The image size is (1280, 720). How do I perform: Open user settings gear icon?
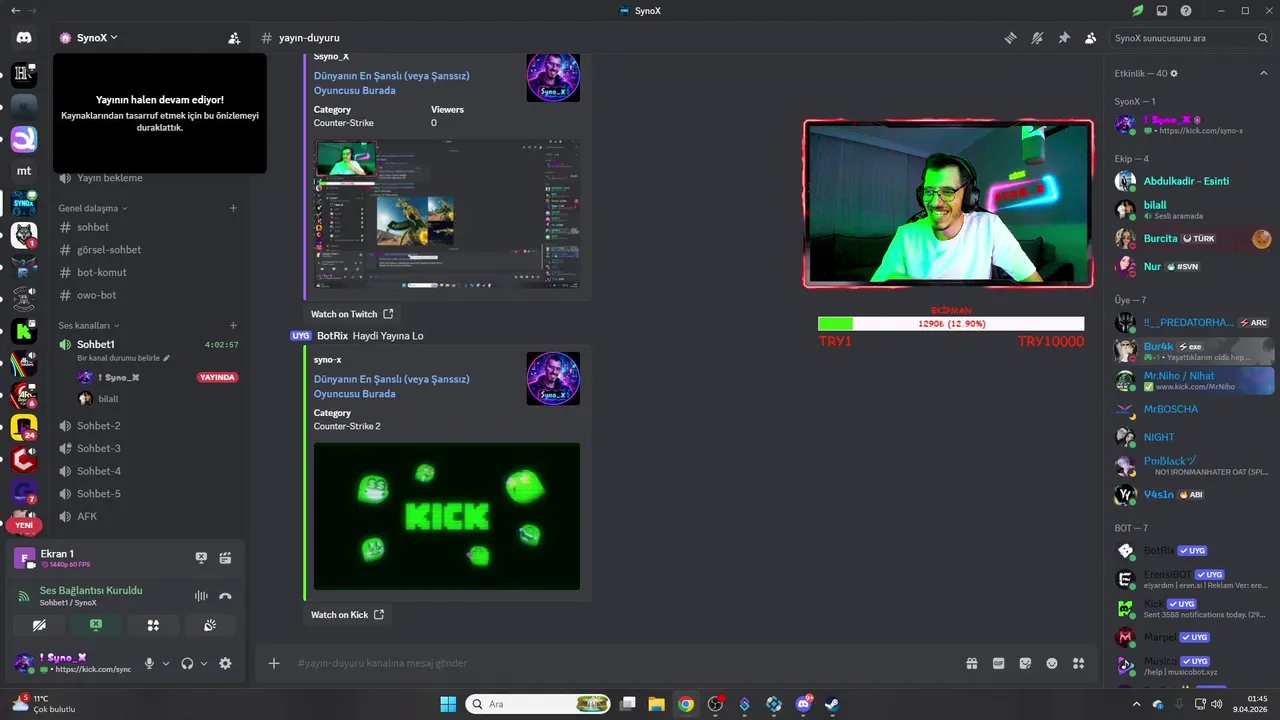click(x=225, y=663)
